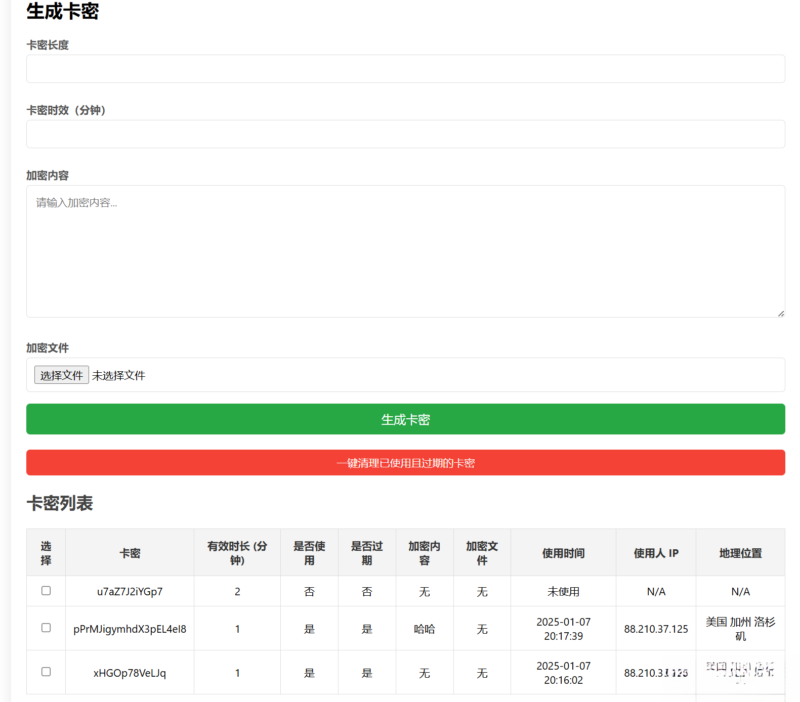This screenshot has height=702, width=800.
Task: Check the checkbox for card xHGOp78VeLJq
Action: click(x=45, y=672)
